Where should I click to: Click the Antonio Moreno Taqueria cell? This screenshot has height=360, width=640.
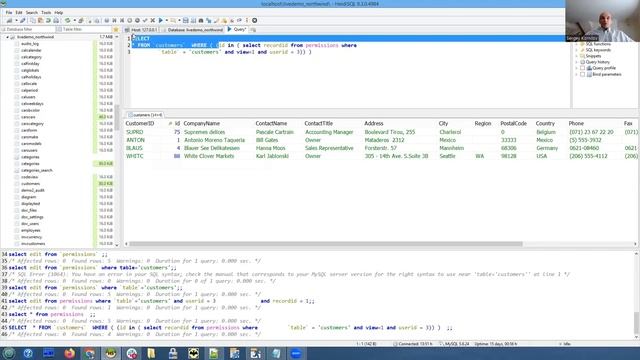(x=214, y=140)
